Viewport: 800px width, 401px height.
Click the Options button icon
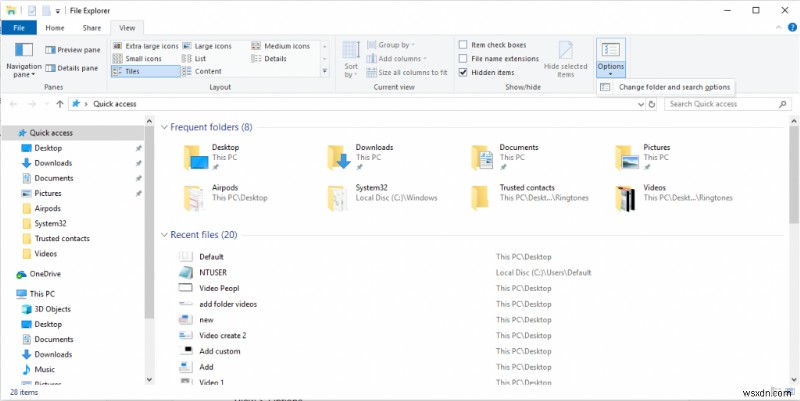[x=610, y=51]
